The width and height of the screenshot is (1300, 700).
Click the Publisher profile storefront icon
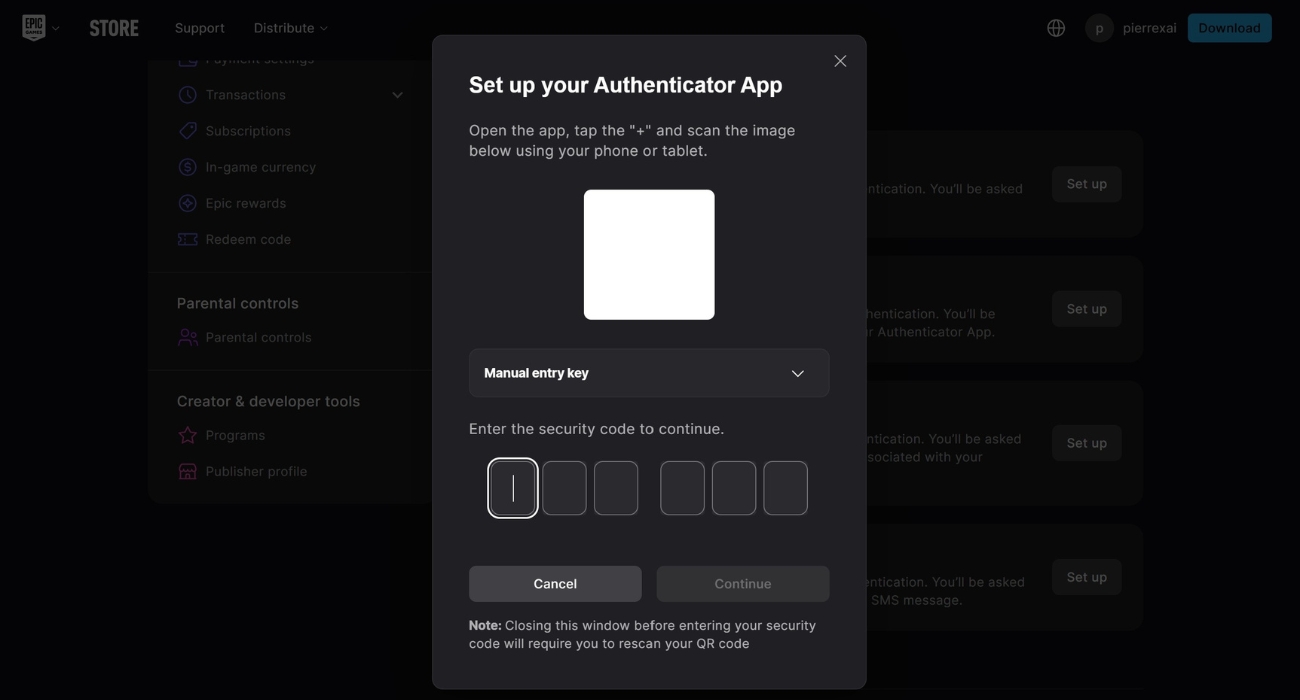pyautogui.click(x=187, y=471)
